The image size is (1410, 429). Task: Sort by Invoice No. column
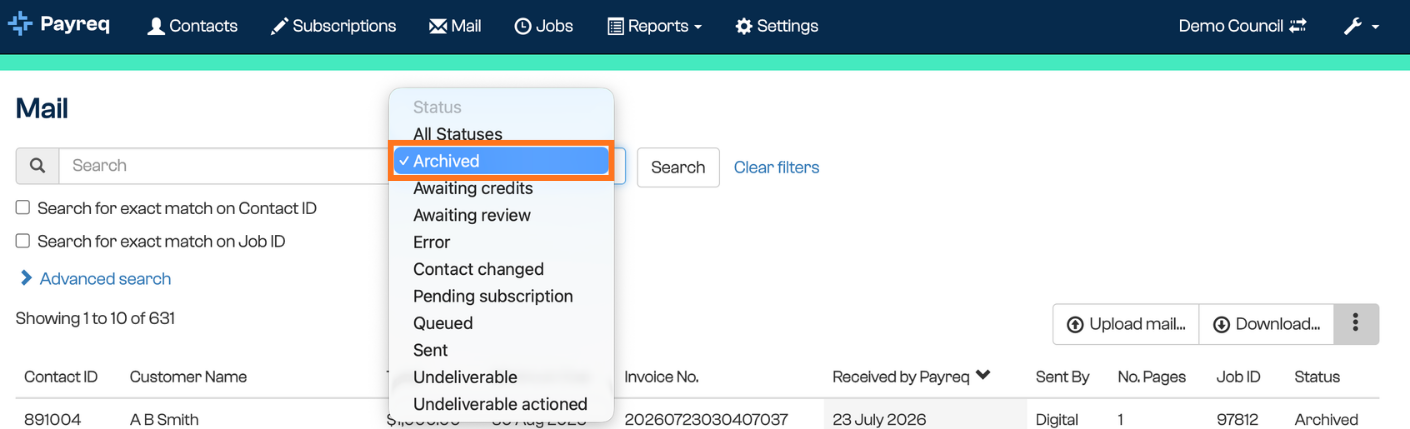tap(661, 377)
